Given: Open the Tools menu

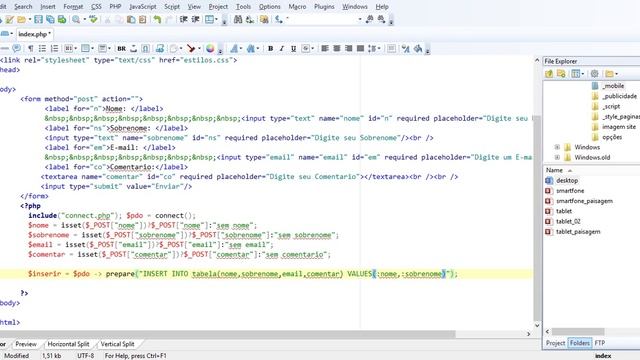Looking at the screenshot, I should (243, 7).
